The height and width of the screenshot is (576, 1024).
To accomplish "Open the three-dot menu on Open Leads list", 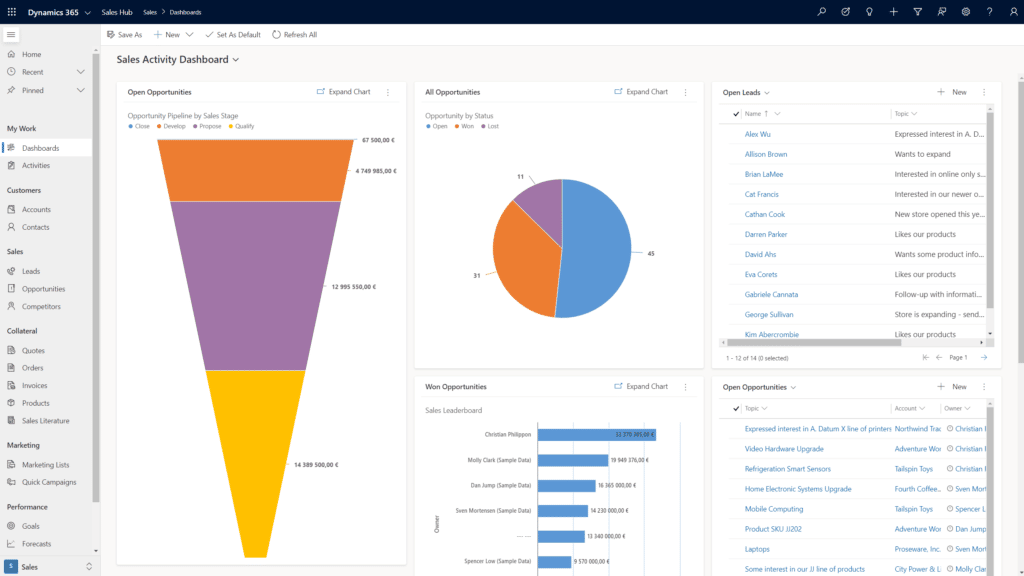I will click(x=984, y=92).
